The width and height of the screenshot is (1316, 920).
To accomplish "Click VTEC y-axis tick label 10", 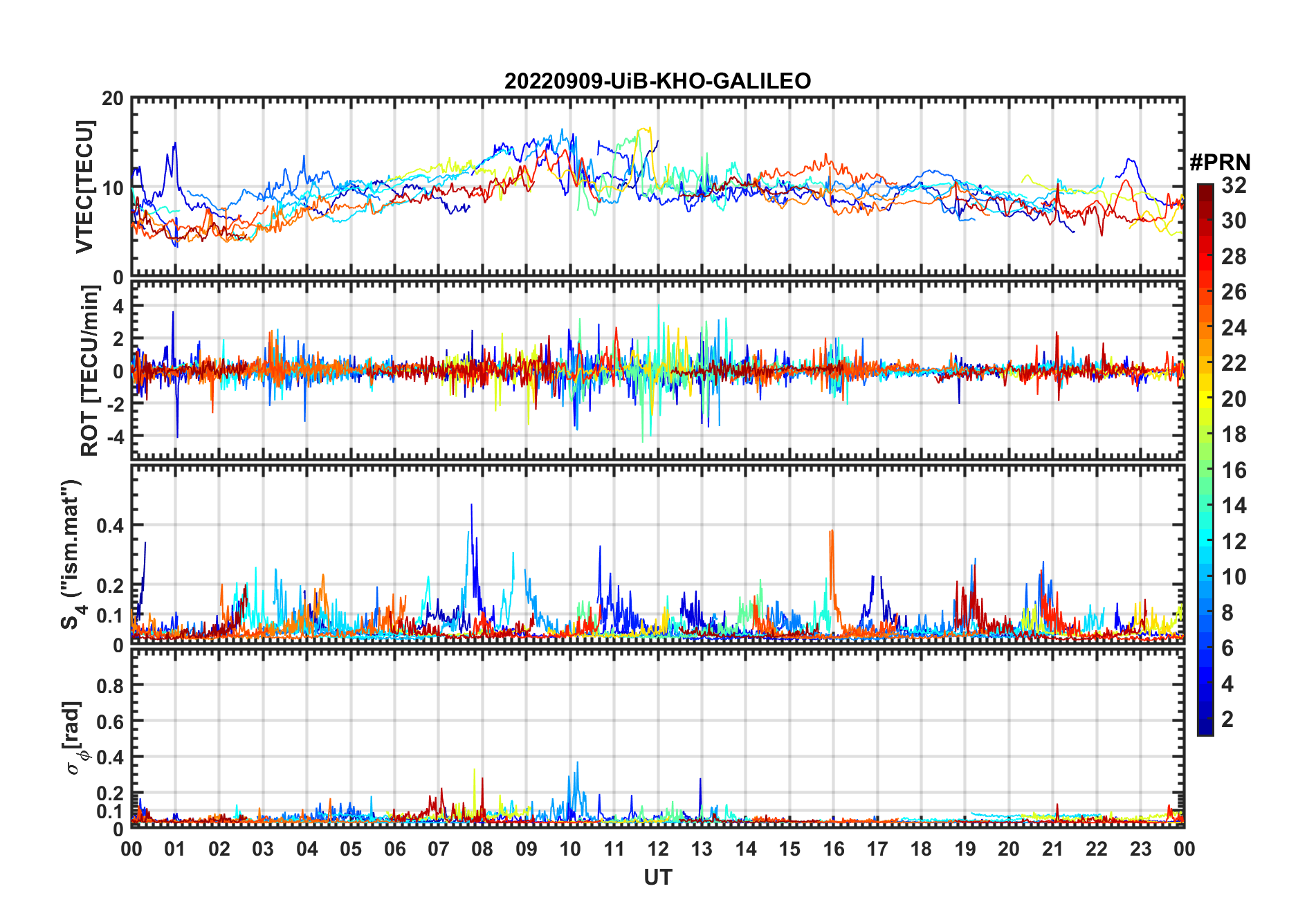I will click(113, 187).
